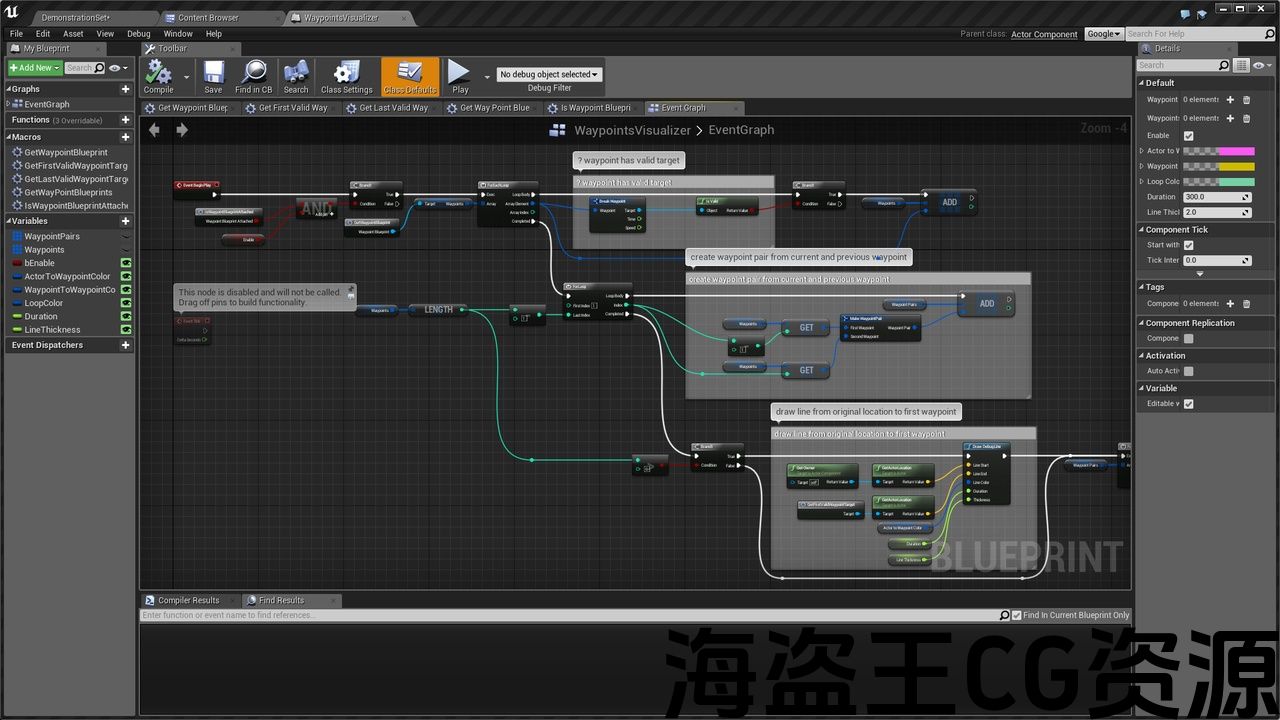The width and height of the screenshot is (1280, 720).
Task: Navigate back with the graph's left arrow
Action: pos(154,130)
